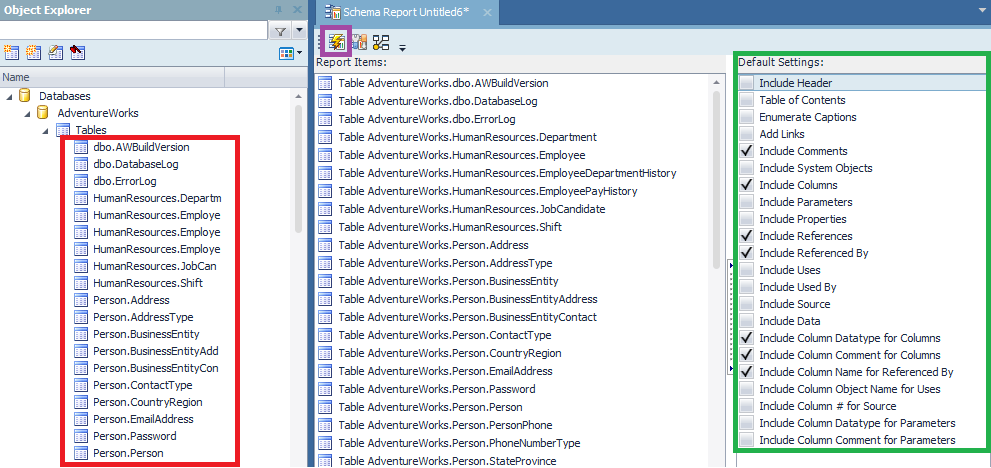Viewport: 991px width, 468px height.
Task: Click the third icon in the report toolbar
Action: (x=381, y=42)
